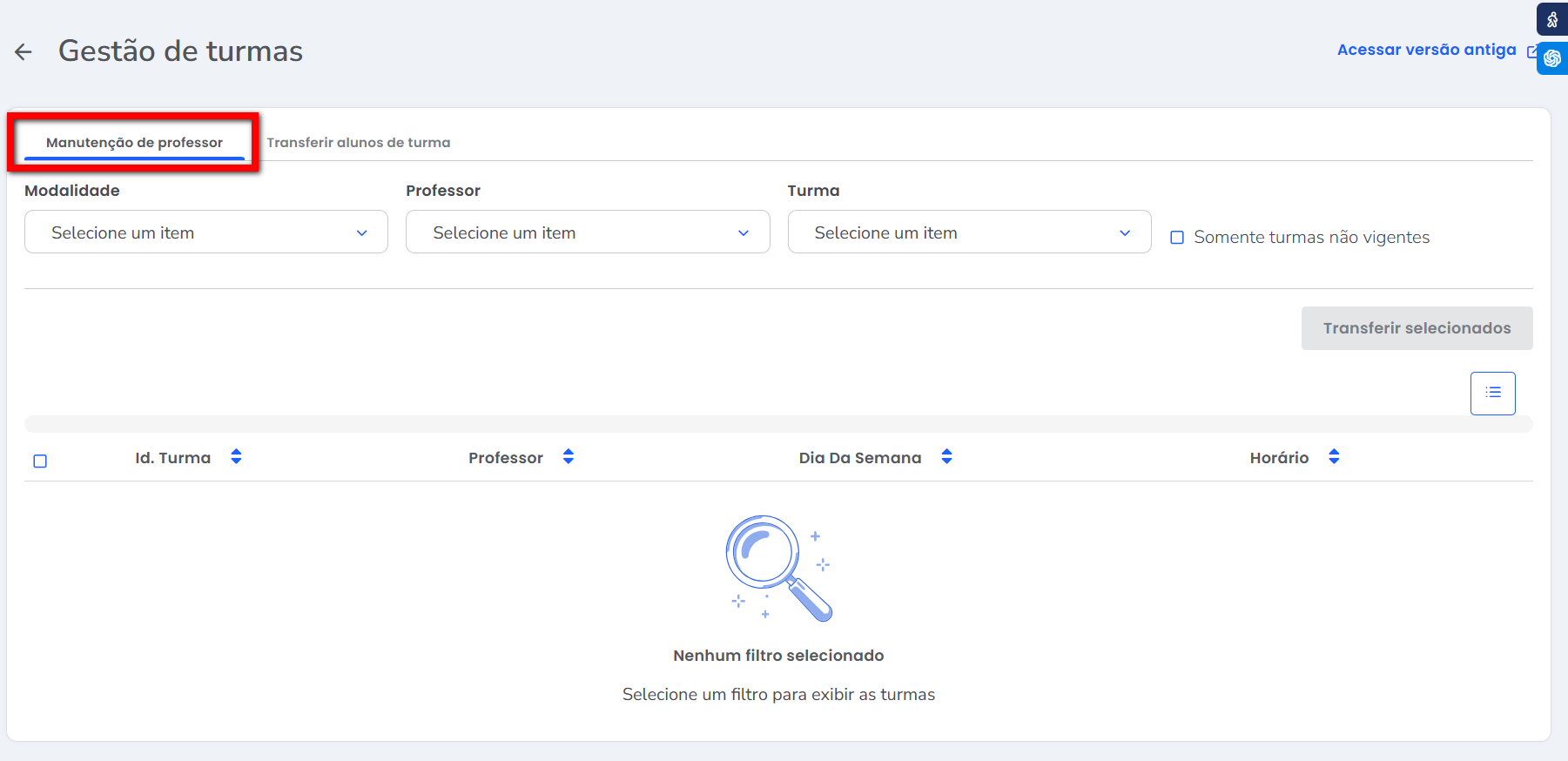Sort by Dia Da Semana arrows

tap(946, 457)
